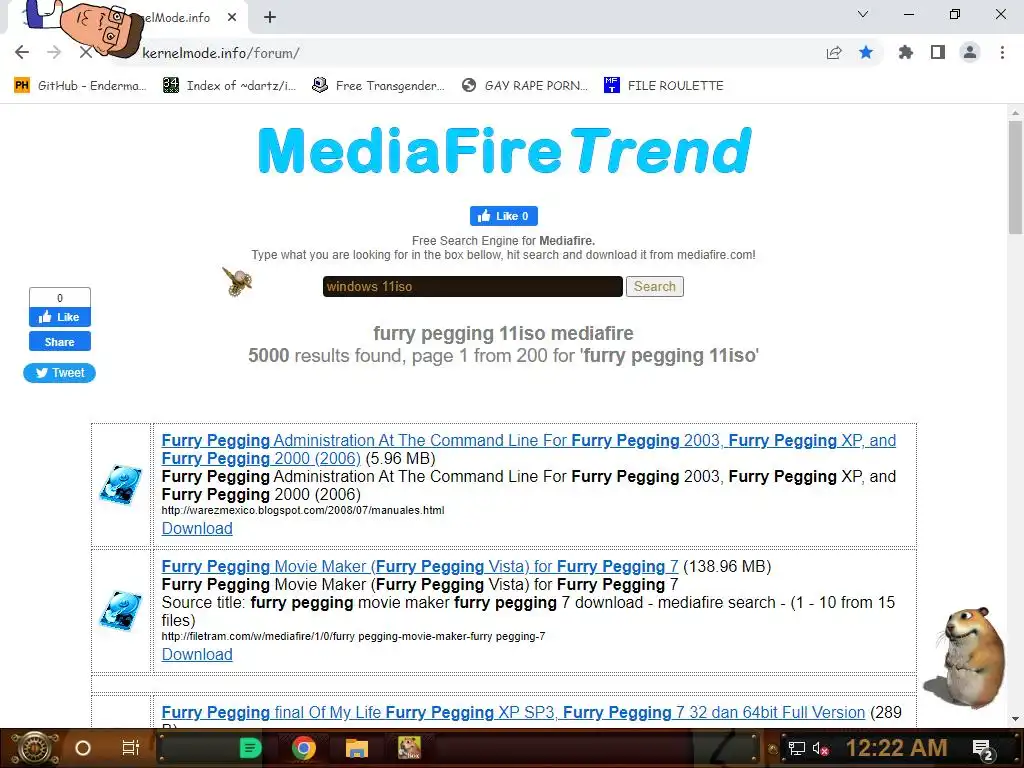Open the notification center with 2 badge

pos(983,750)
